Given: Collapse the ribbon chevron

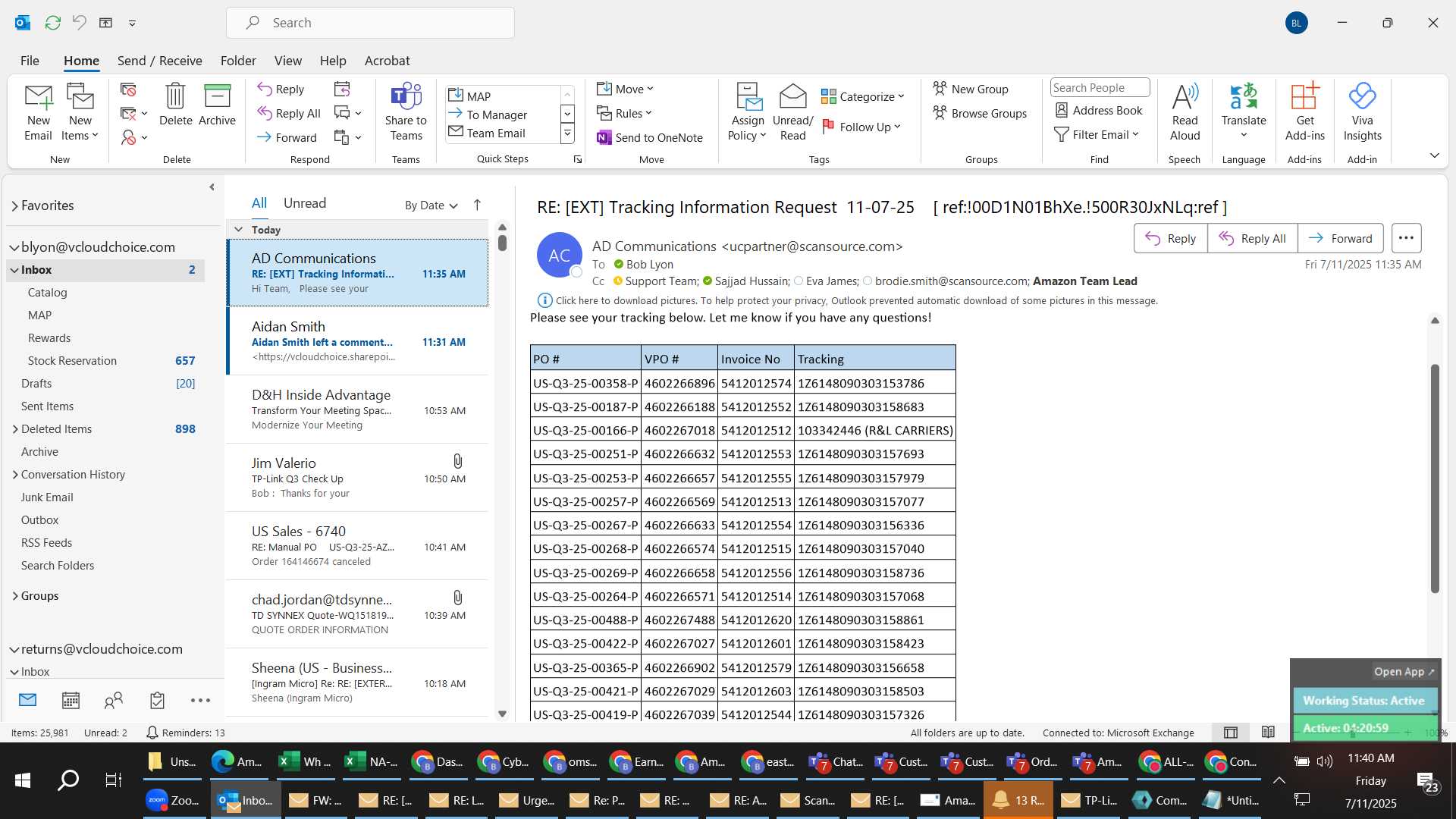Looking at the screenshot, I should tap(1434, 155).
